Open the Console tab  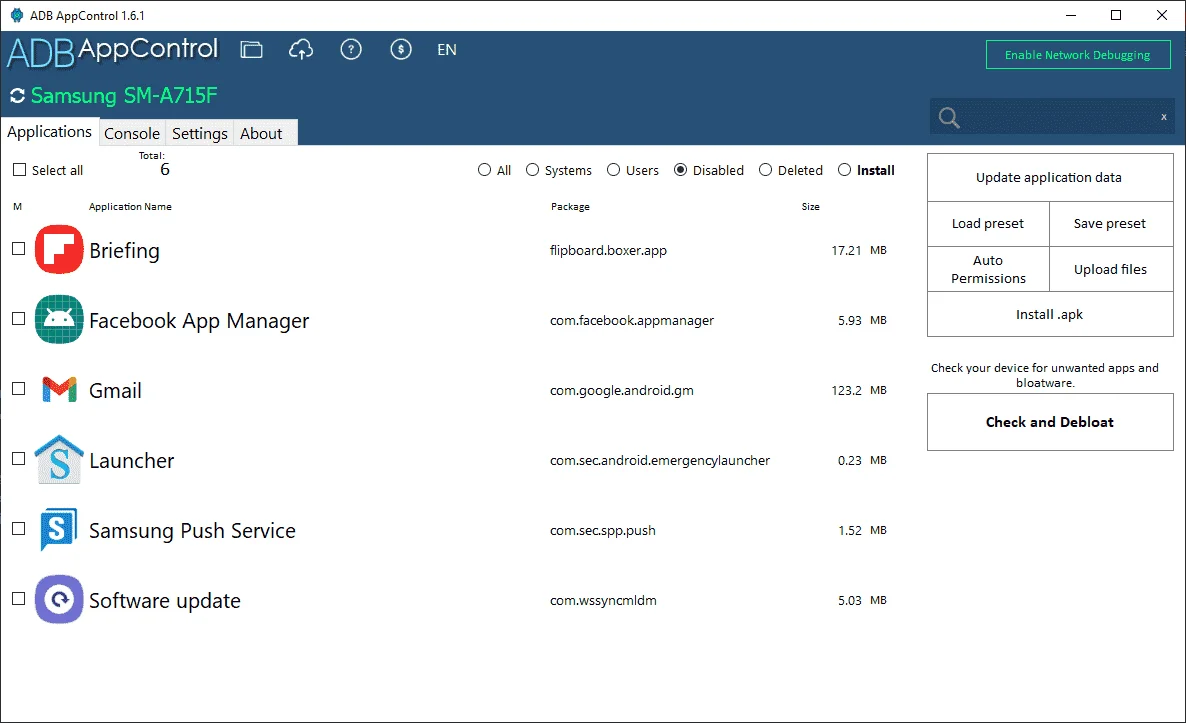pyautogui.click(x=132, y=133)
